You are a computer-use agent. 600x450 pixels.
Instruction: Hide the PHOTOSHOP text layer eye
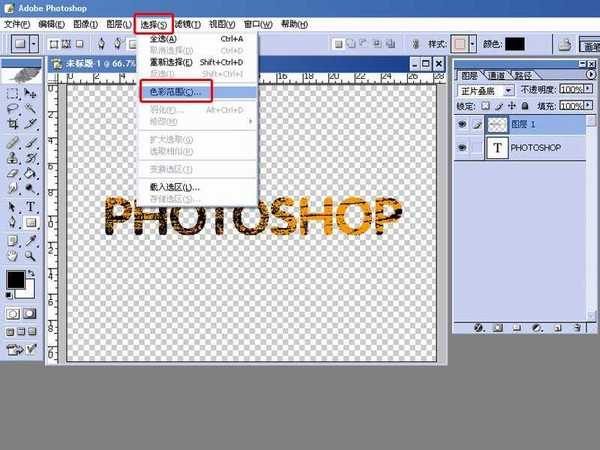pos(462,147)
